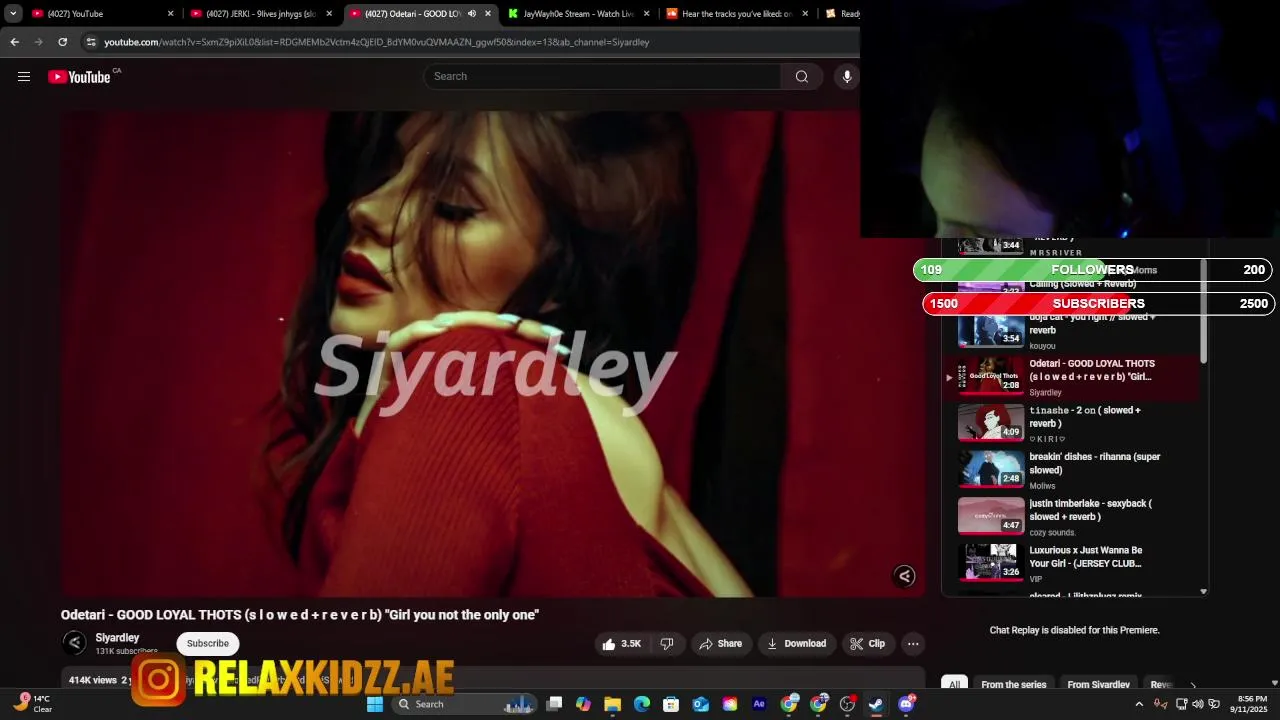This screenshot has height=720, width=1280.
Task: Switch to the 'JERKI - 9lives' tab
Action: [x=260, y=14]
